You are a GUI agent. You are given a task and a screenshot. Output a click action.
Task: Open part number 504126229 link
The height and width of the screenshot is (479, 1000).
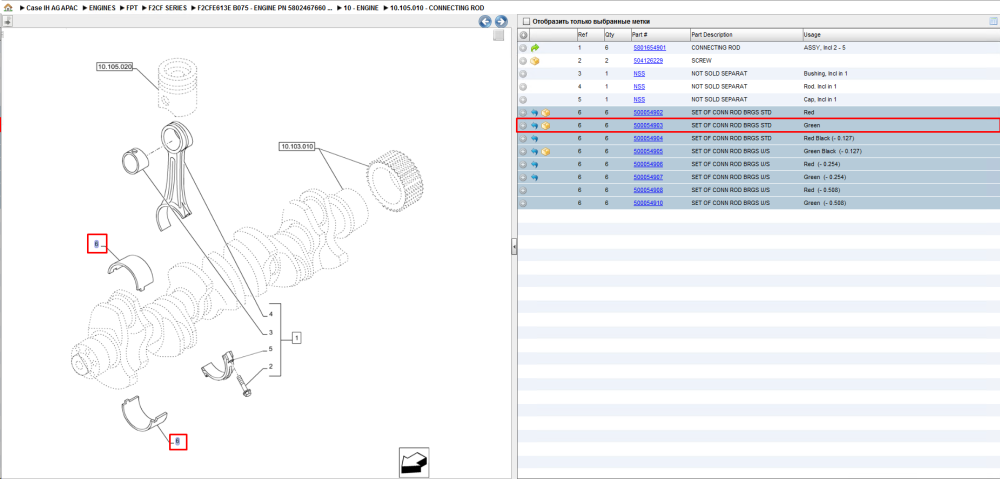click(648, 61)
